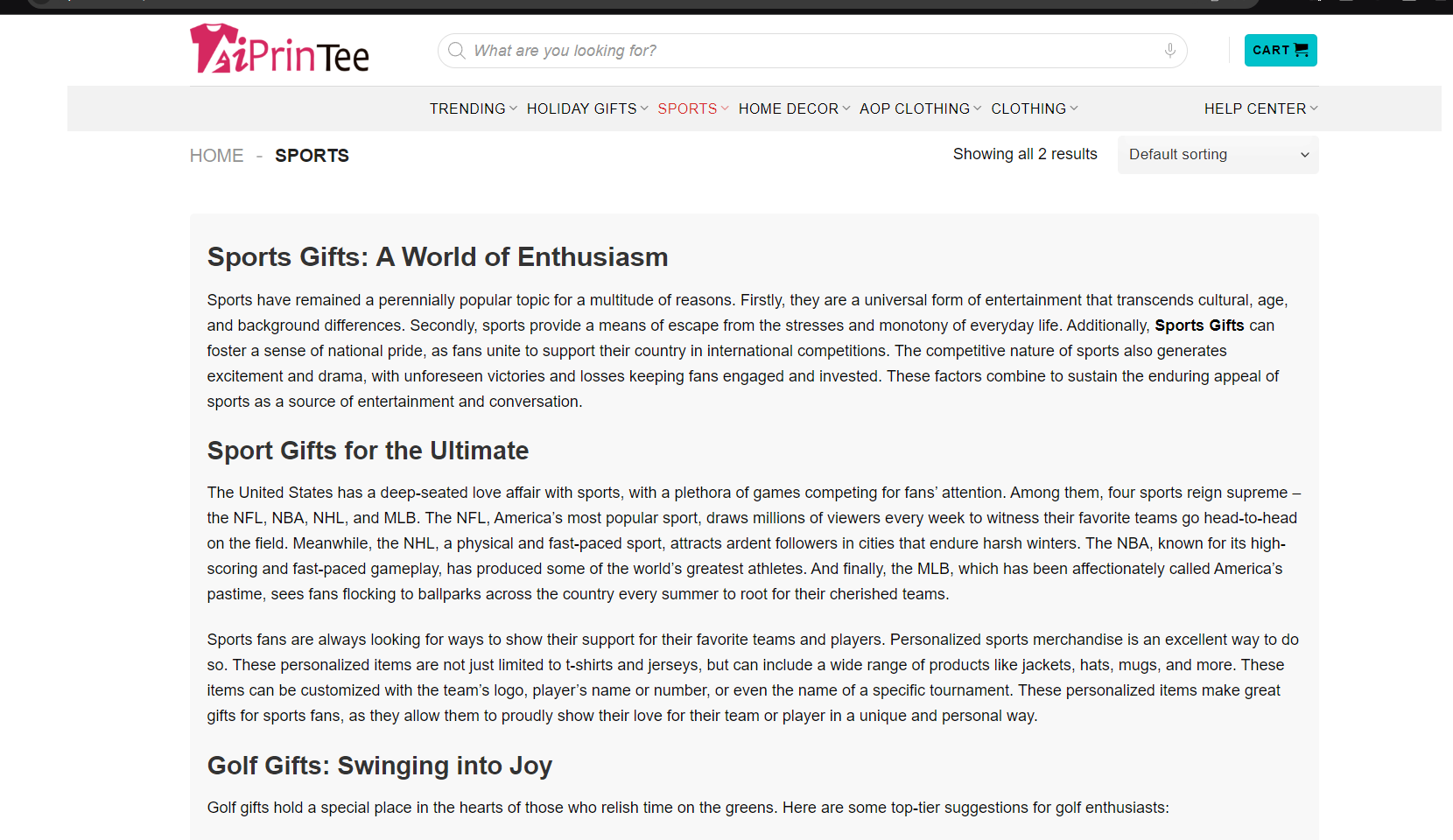
Task: Expand the Home Decor dropdown chevron
Action: [846, 108]
